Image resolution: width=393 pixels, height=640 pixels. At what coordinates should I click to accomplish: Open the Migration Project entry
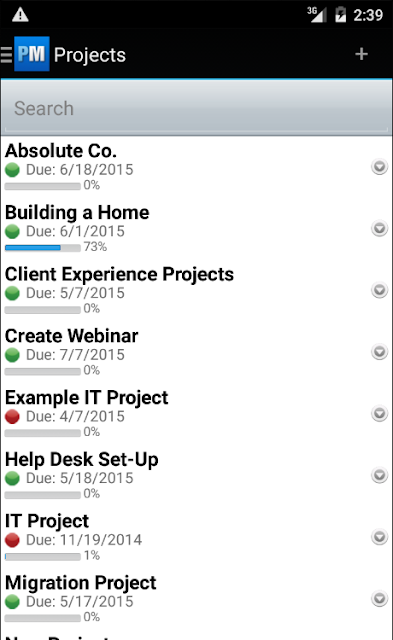196,599
